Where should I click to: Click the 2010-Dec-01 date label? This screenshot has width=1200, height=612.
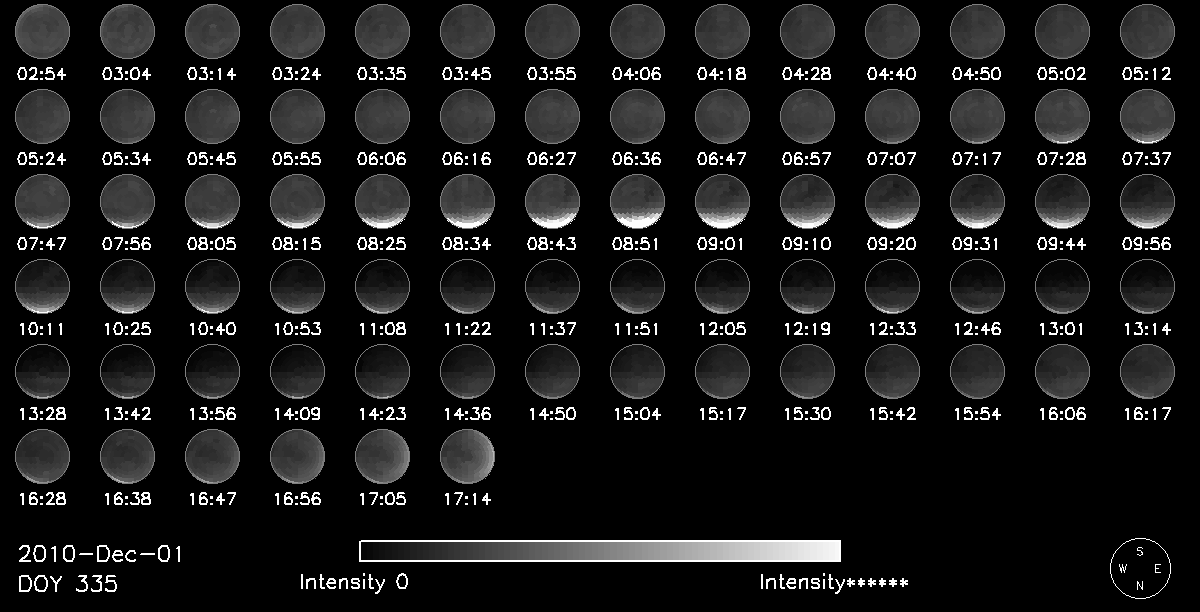[101, 555]
